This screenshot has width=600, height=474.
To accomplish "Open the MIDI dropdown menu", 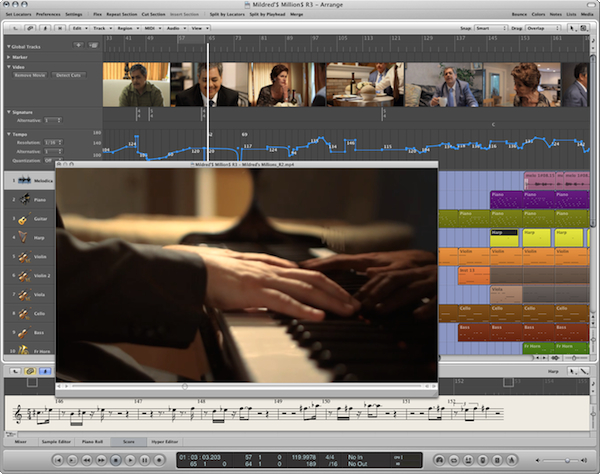I will pyautogui.click(x=152, y=28).
